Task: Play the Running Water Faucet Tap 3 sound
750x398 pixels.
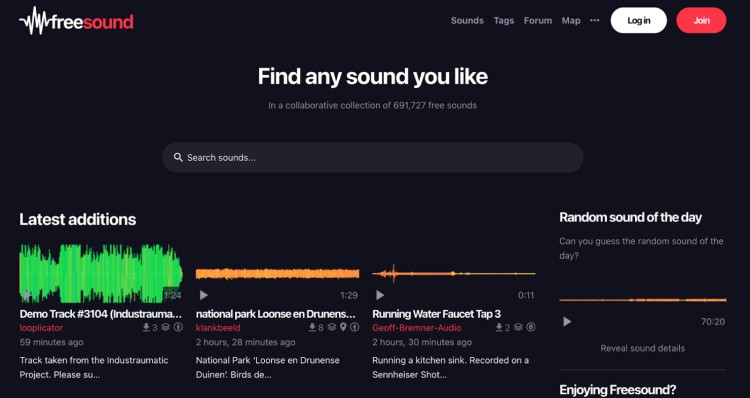Action: (x=380, y=295)
